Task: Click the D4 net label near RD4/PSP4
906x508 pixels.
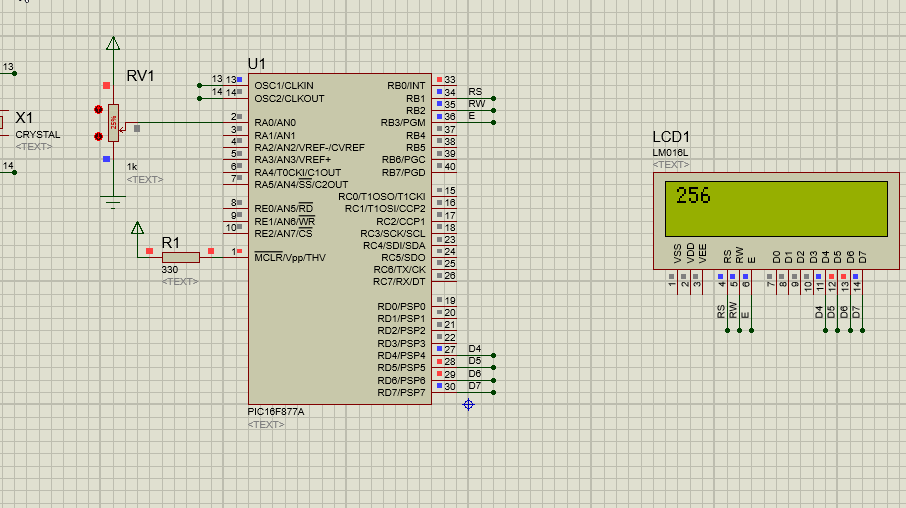Action: coord(475,348)
